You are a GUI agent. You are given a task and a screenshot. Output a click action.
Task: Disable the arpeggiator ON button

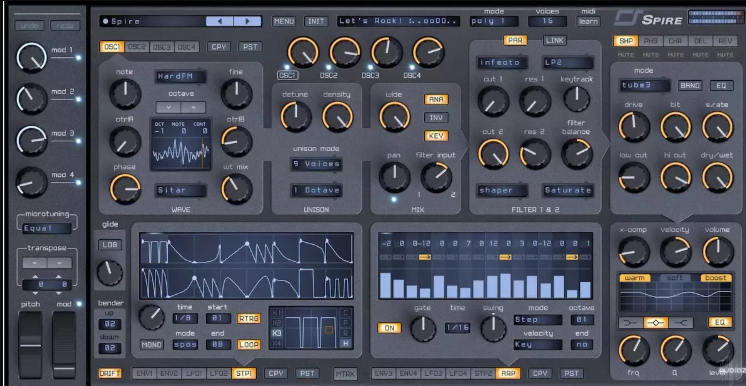389,328
